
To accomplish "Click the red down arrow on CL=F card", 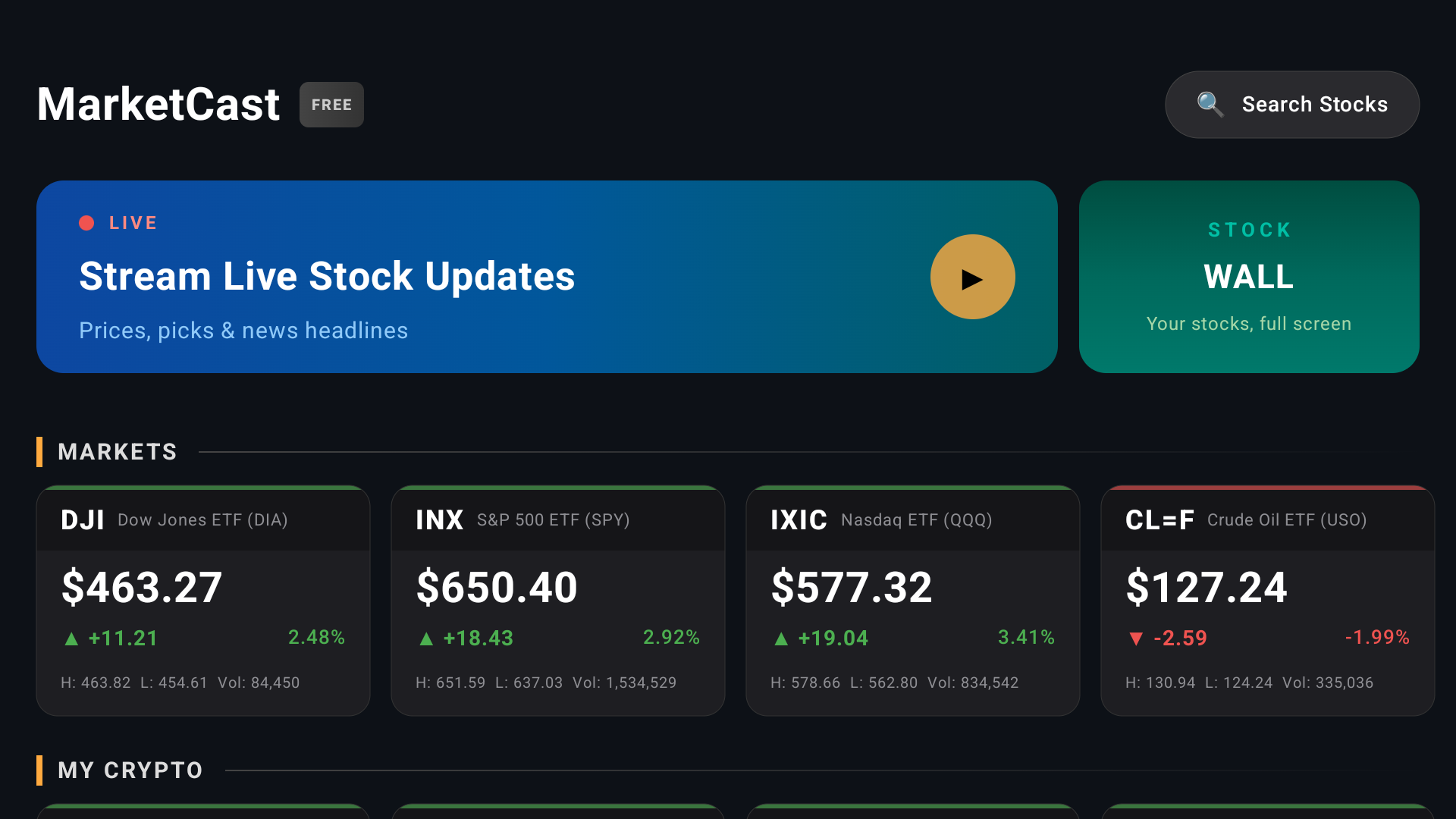I will [1136, 639].
